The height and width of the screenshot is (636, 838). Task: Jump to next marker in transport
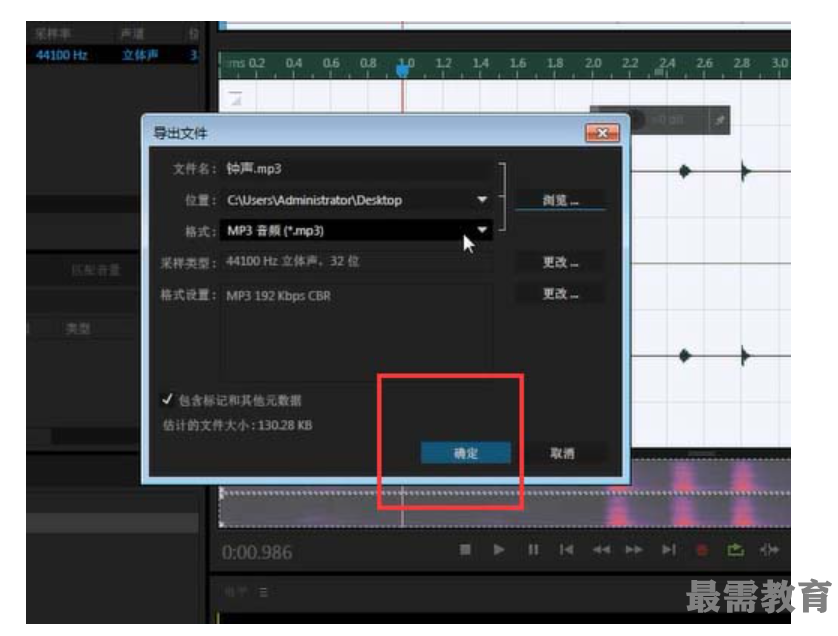[669, 549]
